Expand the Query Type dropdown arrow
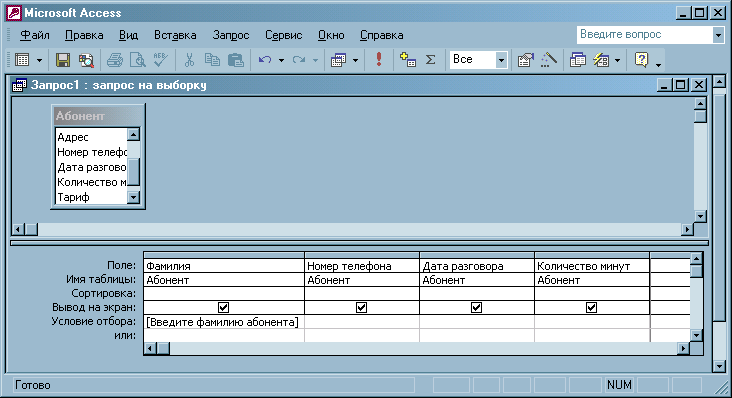This screenshot has height=398, width=732. [x=355, y=60]
